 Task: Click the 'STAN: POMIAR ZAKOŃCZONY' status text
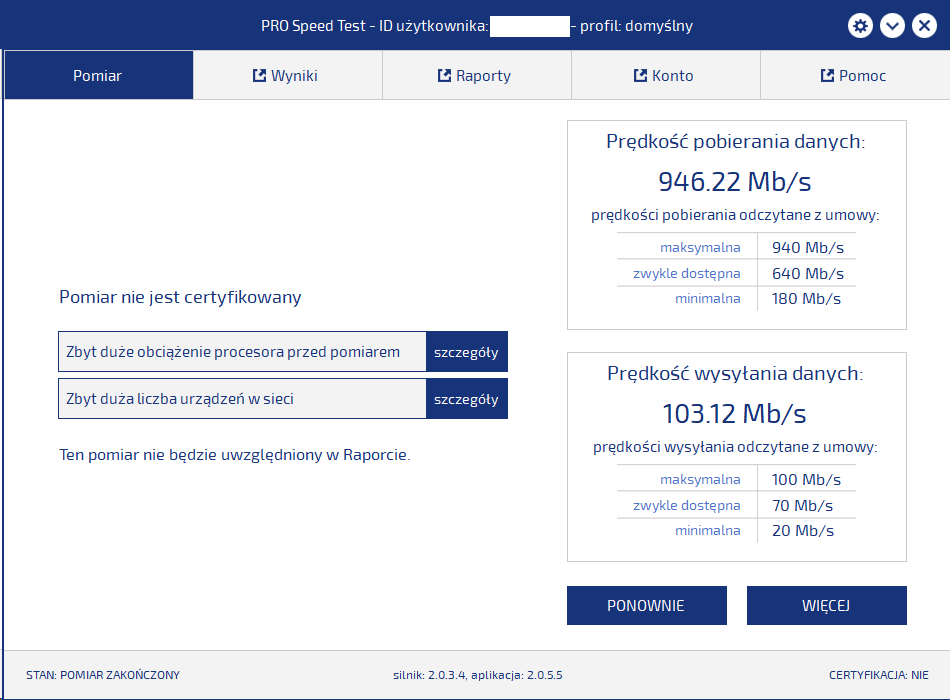pos(103,675)
